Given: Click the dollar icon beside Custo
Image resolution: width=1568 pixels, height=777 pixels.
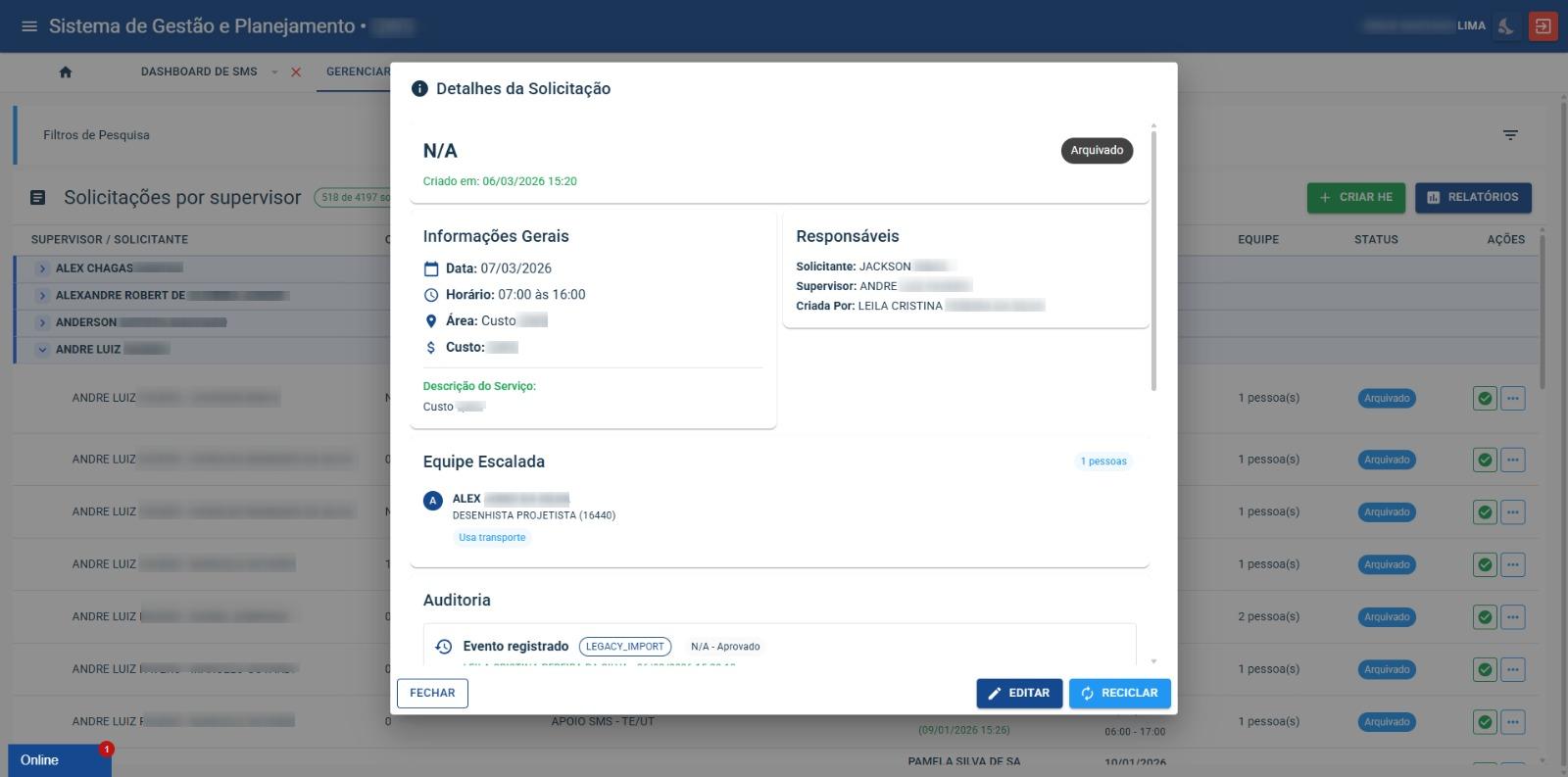Looking at the screenshot, I should coord(431,348).
